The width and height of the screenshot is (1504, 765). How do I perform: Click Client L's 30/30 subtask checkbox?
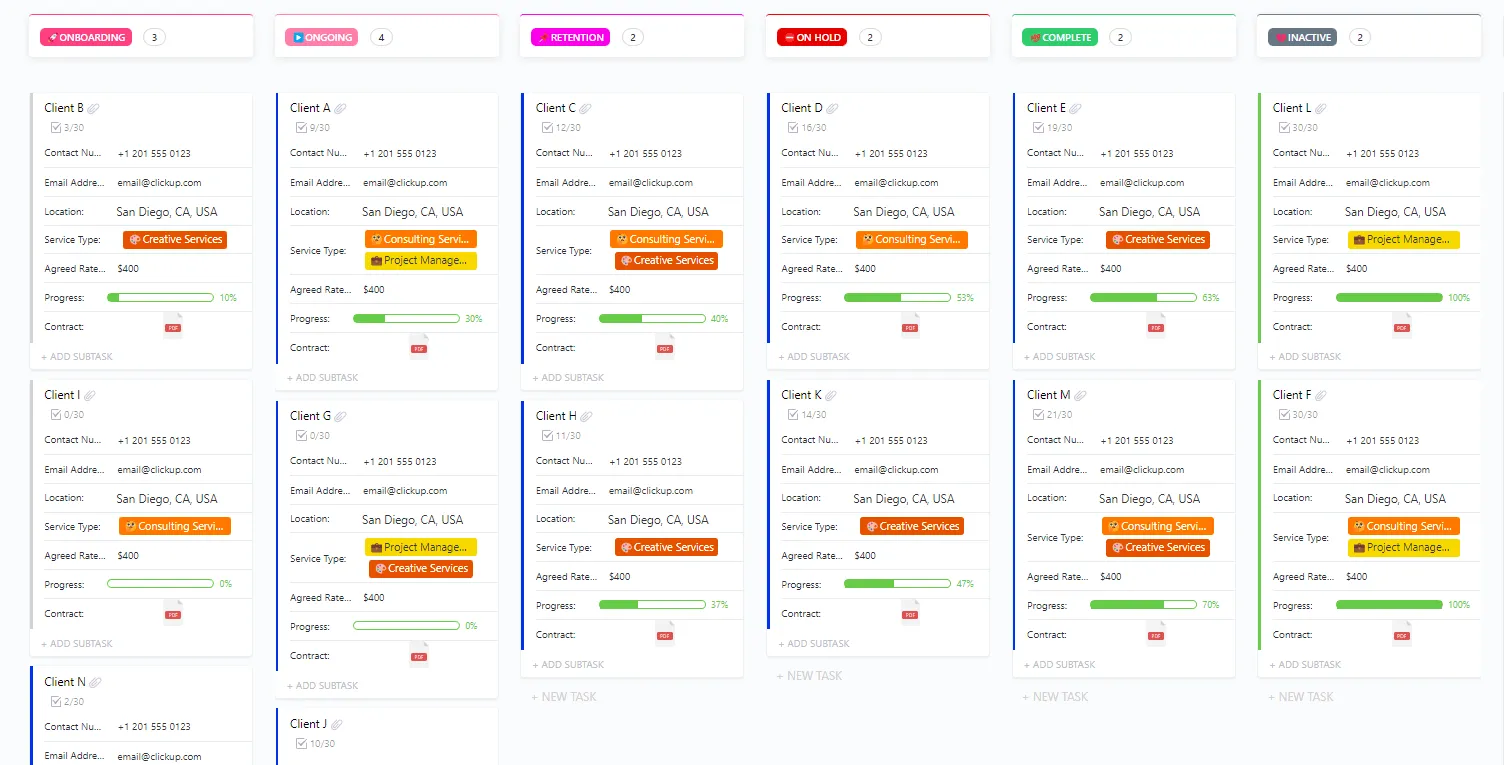(x=1284, y=127)
